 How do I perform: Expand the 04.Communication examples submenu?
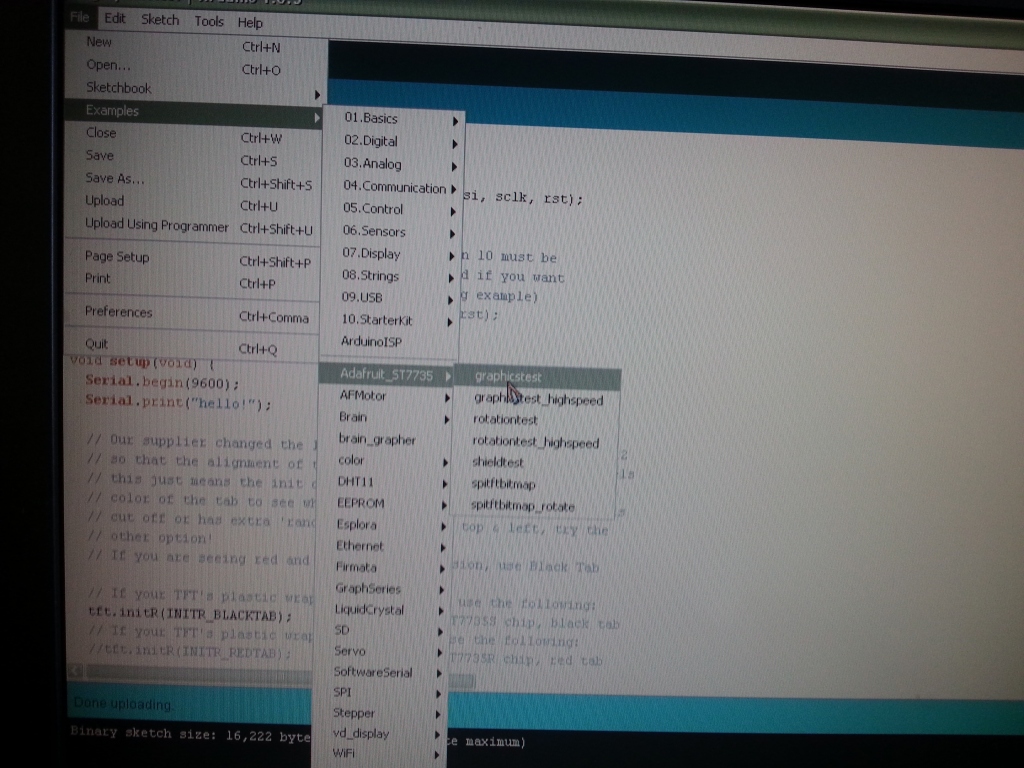point(393,187)
